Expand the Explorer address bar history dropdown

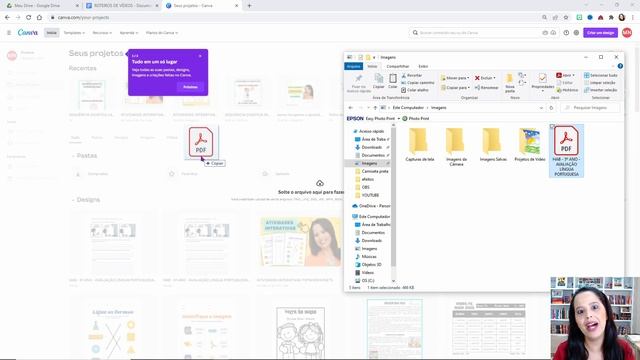(541, 108)
